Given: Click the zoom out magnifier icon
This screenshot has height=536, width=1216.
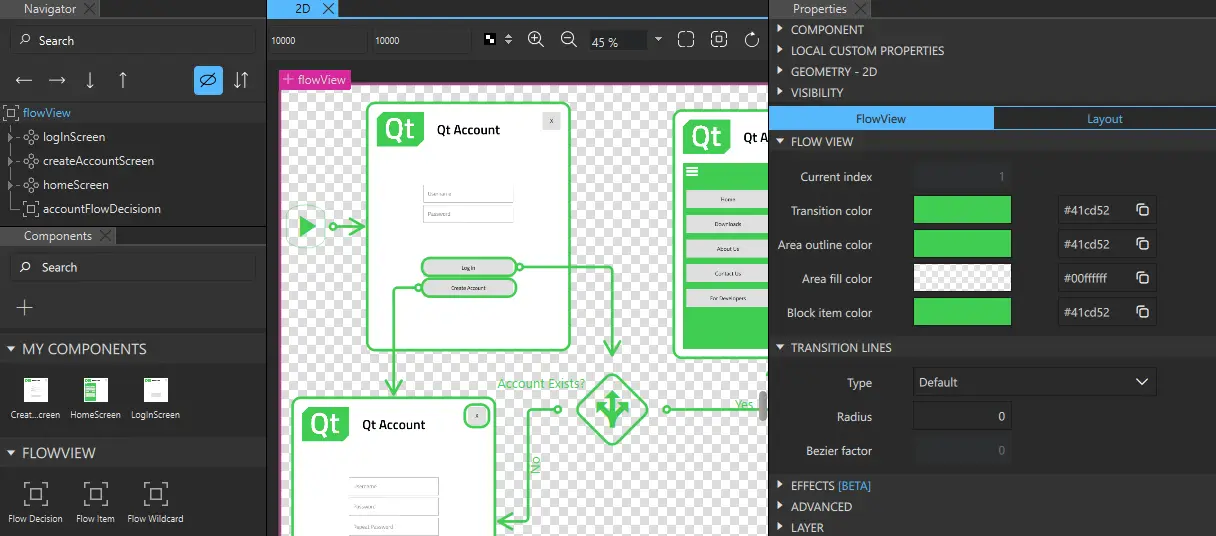Looking at the screenshot, I should pos(569,40).
